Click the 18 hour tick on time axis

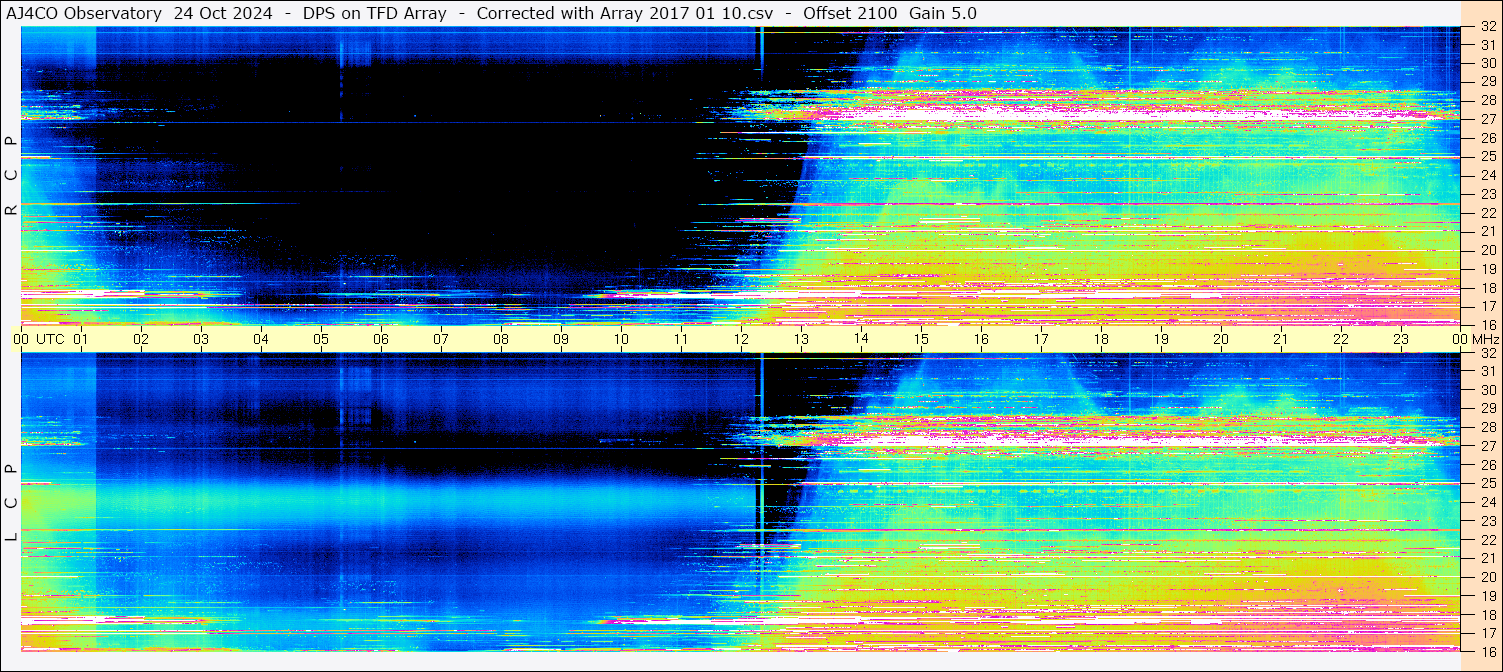[x=1101, y=339]
